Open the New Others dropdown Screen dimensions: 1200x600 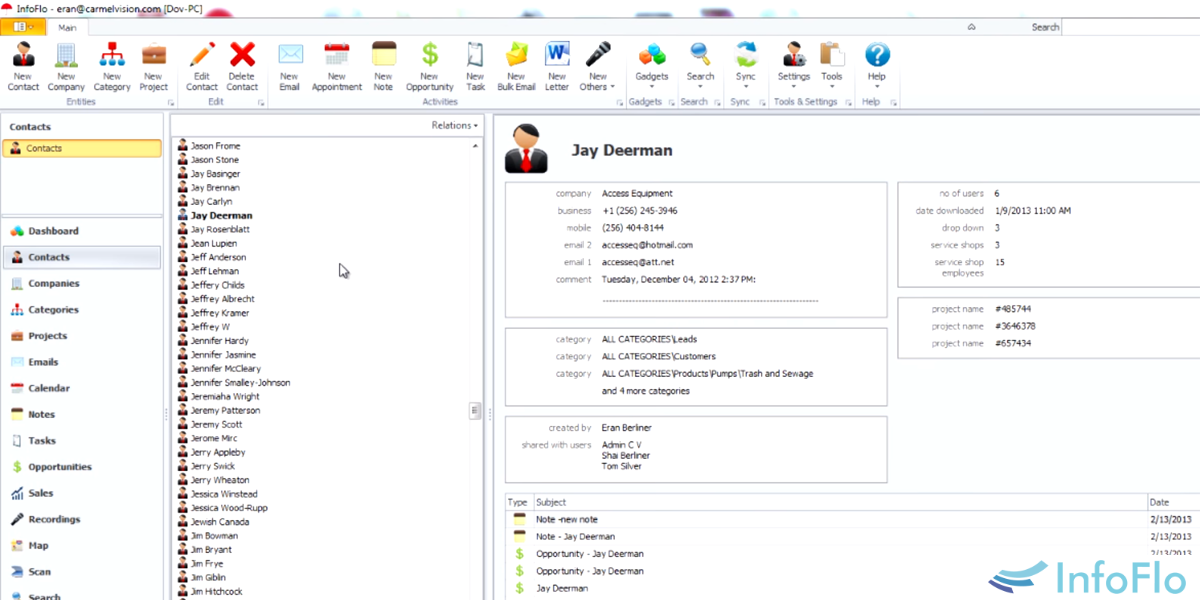(598, 66)
